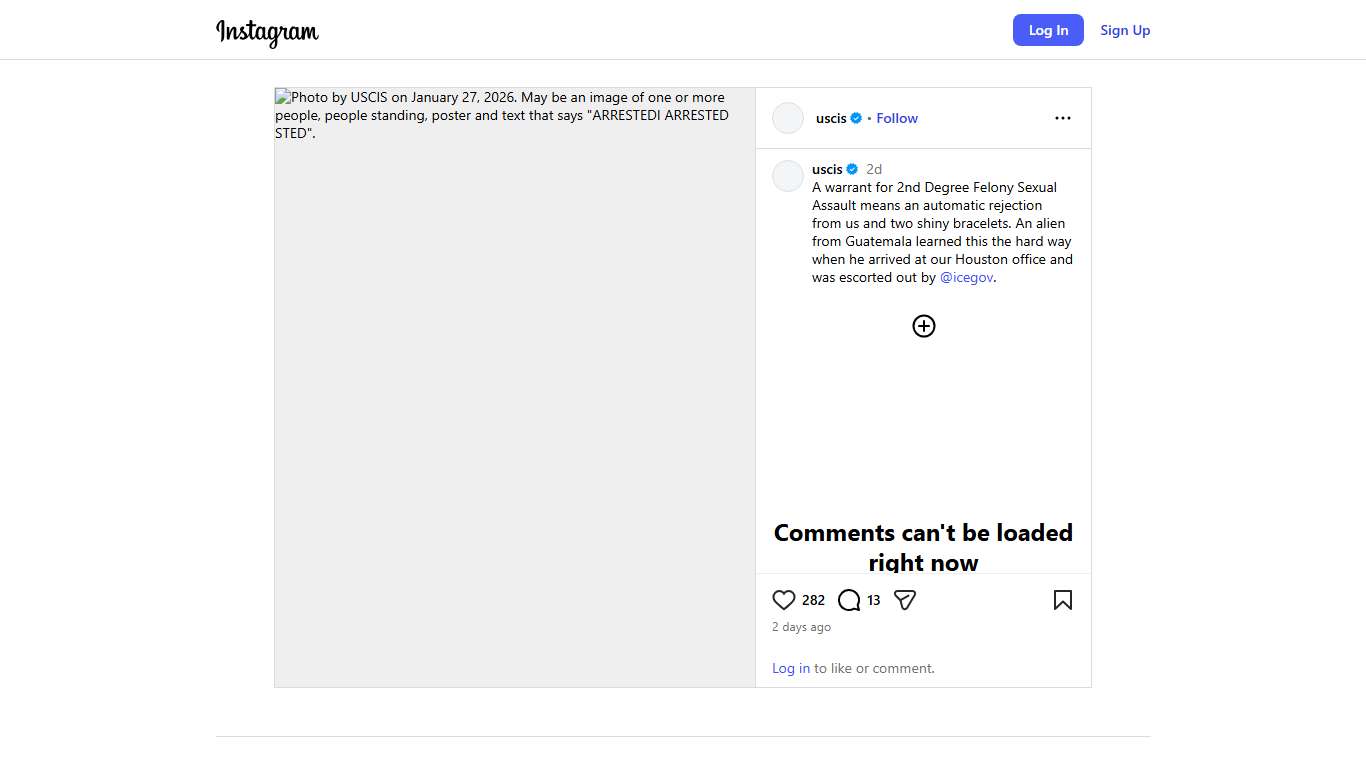Open the USCIS post photo
The image size is (1366, 768).
515,387
